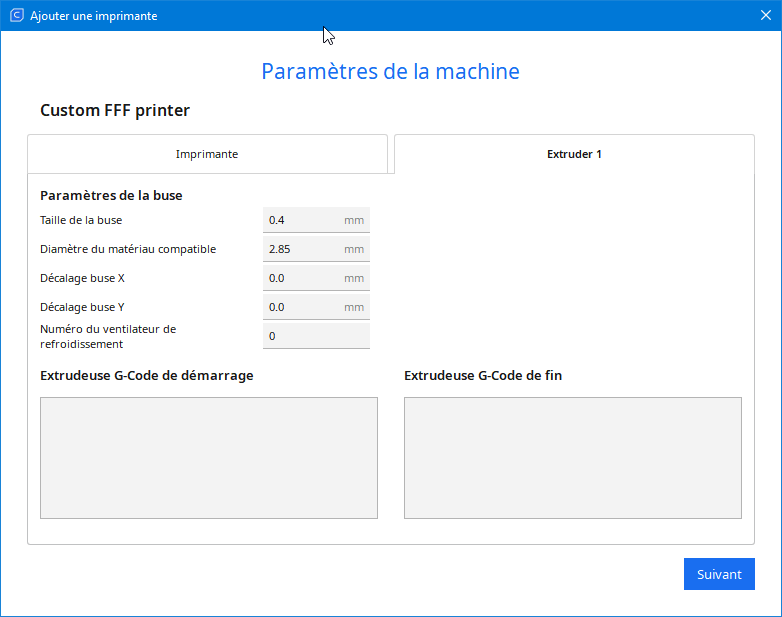Click the Extrudeuse G-Code de fin heading
Screen dimensions: 782x617
coord(483,376)
